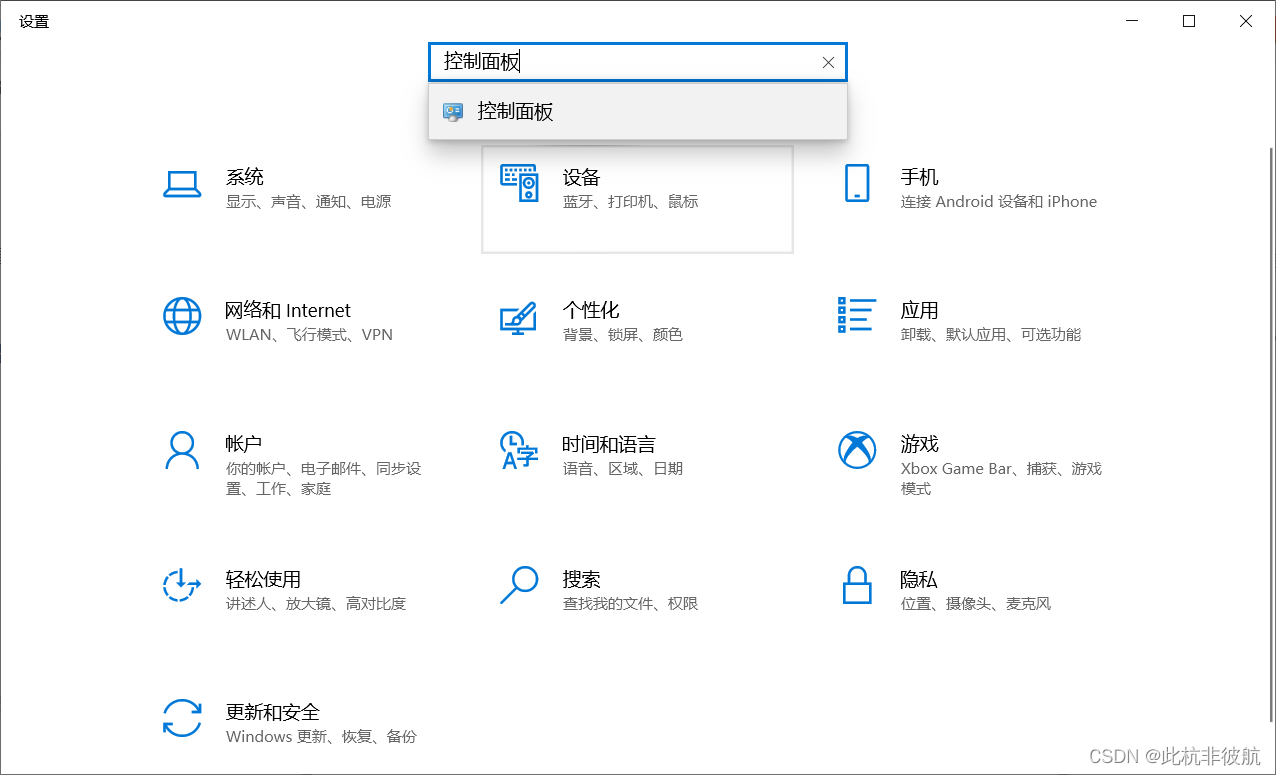
Task: Click the text 背景、锁屏、颜色
Action: click(623, 335)
